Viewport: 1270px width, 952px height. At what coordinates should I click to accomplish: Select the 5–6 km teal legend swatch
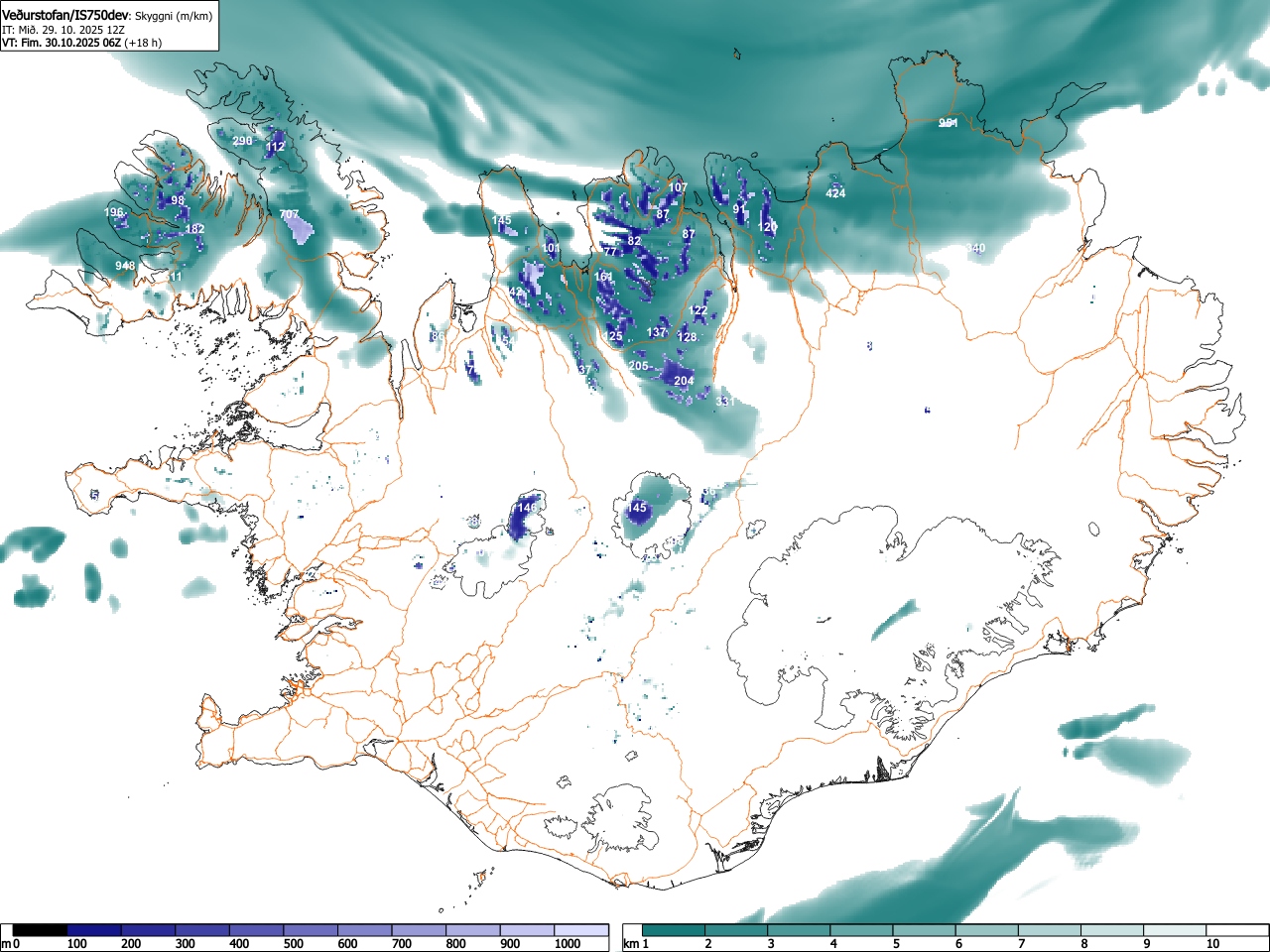925,930
